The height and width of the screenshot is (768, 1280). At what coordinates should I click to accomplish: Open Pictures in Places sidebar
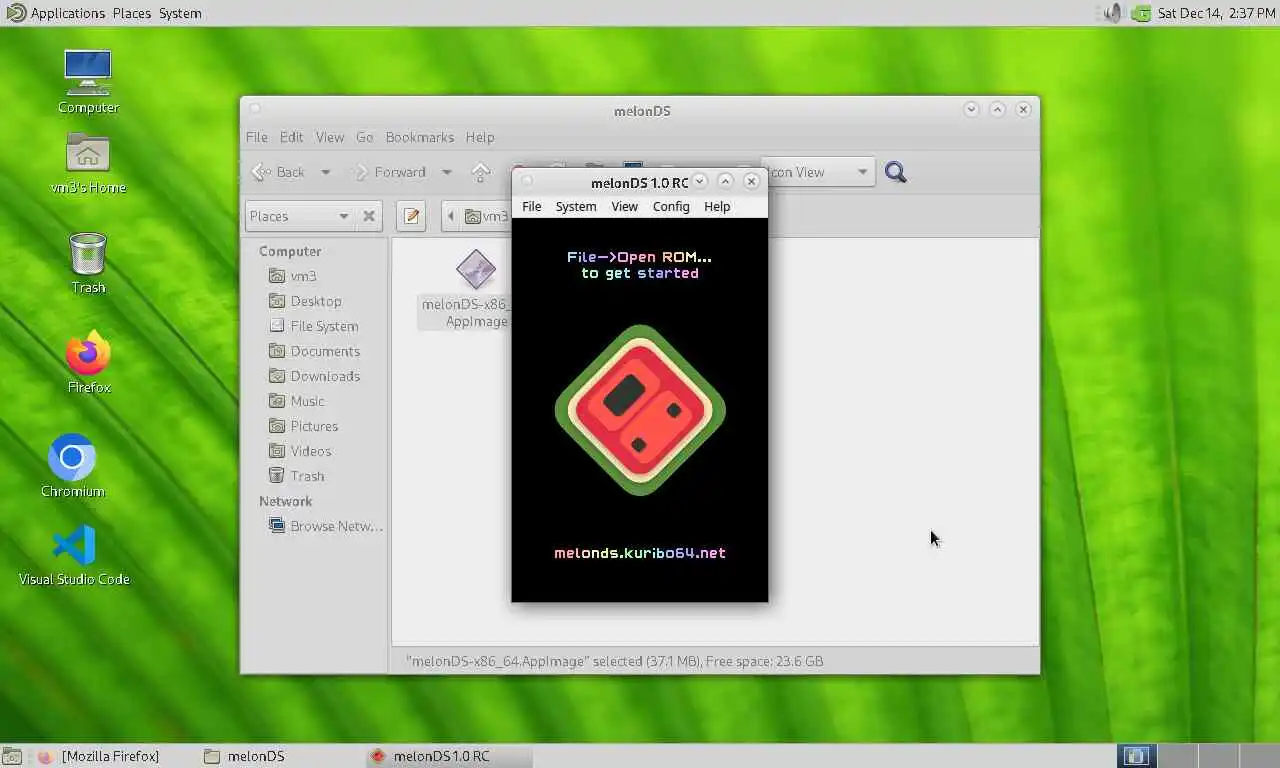click(314, 426)
